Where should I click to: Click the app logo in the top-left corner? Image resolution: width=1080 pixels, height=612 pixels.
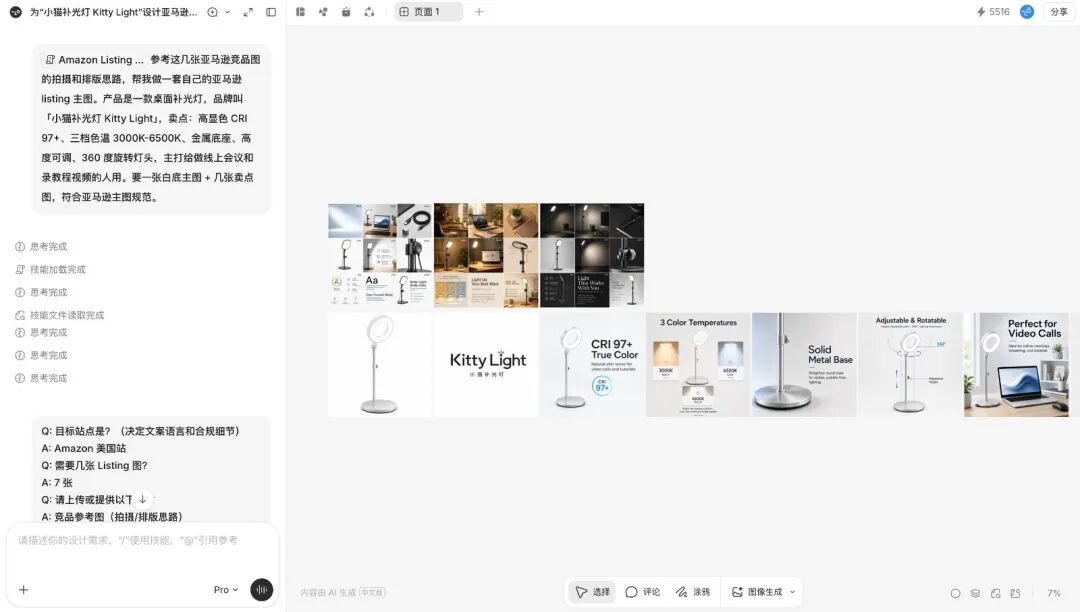[x=15, y=12]
